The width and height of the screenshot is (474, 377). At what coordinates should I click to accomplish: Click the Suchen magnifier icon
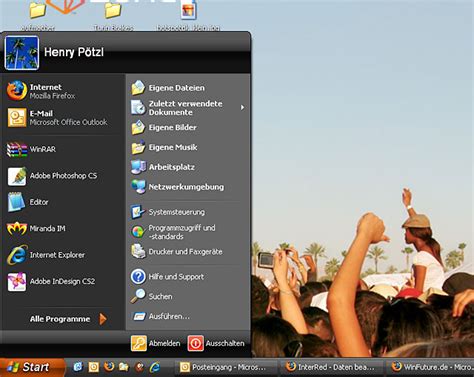pos(138,296)
